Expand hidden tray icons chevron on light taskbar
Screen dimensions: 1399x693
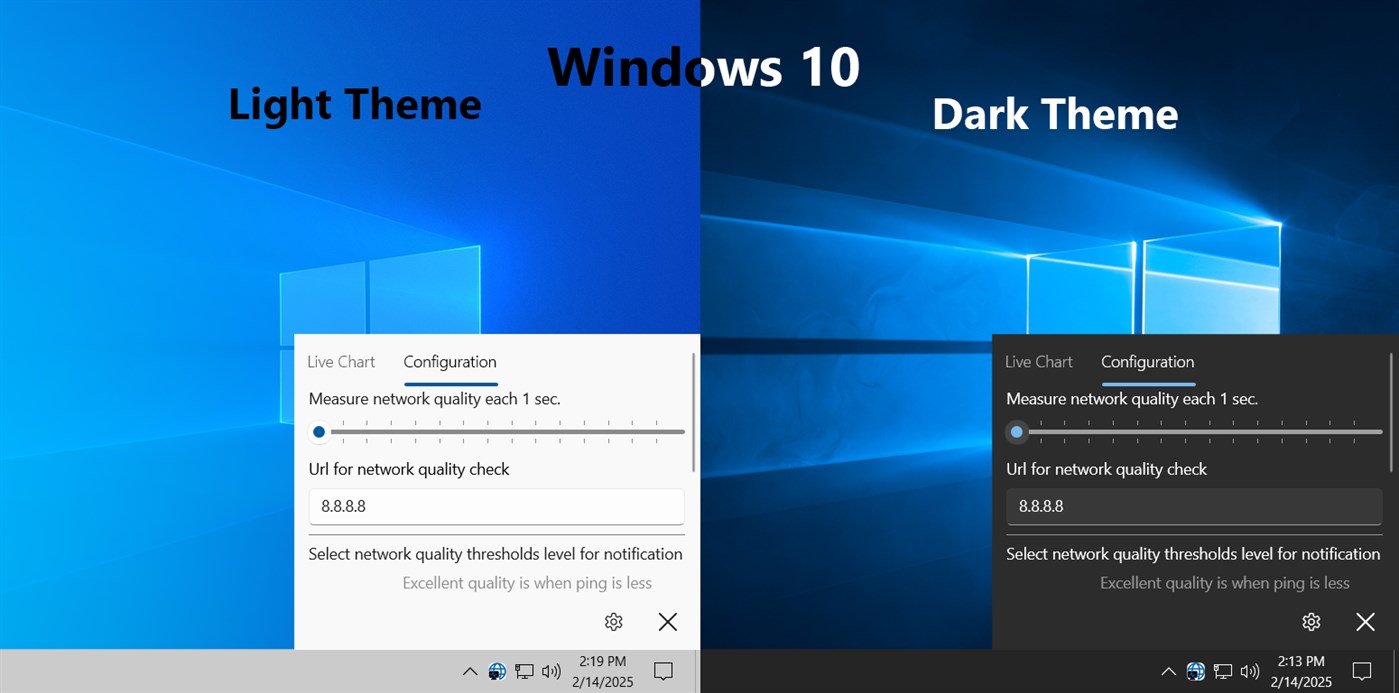469,671
